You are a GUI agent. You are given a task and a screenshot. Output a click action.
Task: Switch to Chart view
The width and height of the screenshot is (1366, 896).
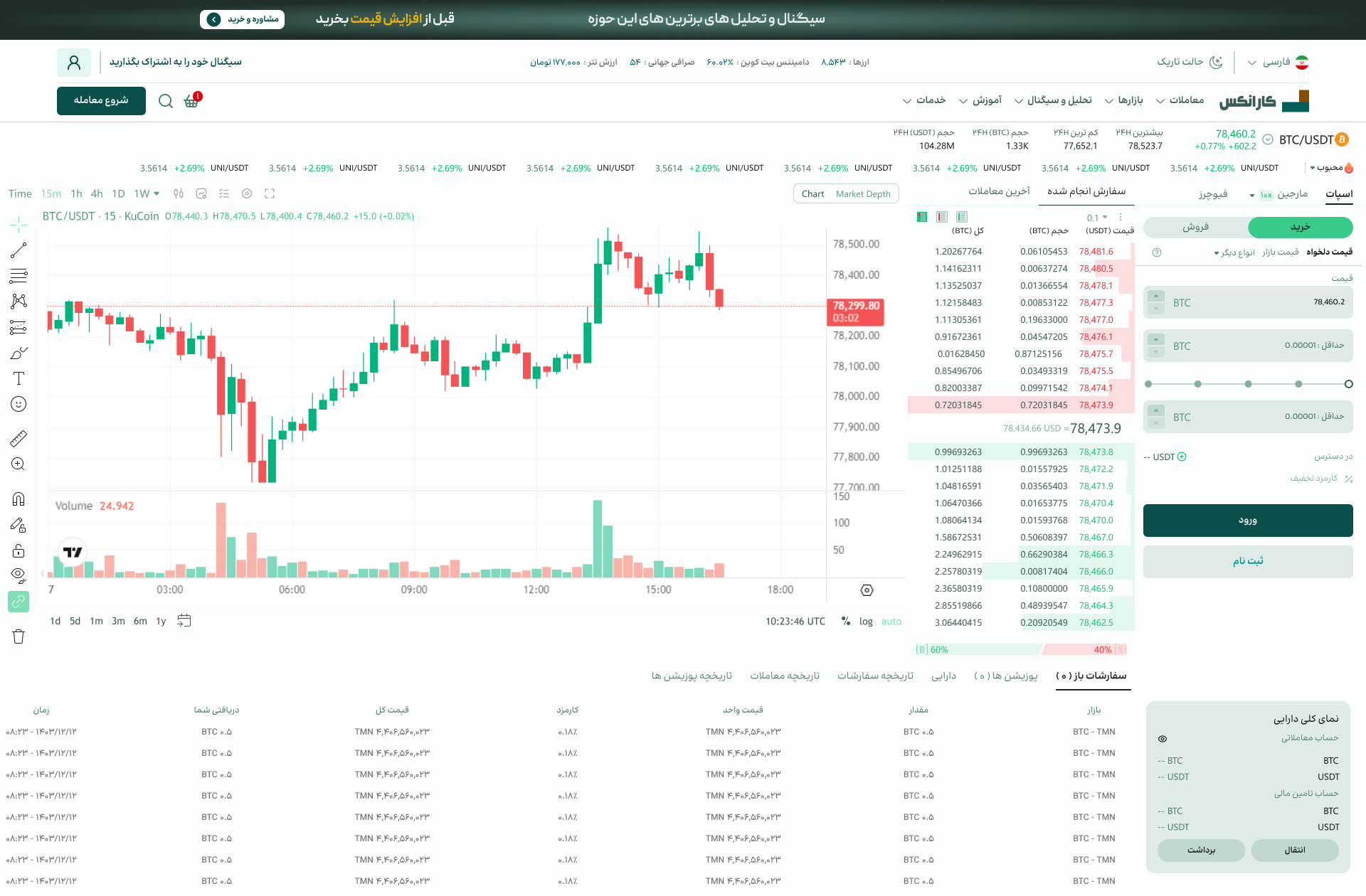coord(812,194)
